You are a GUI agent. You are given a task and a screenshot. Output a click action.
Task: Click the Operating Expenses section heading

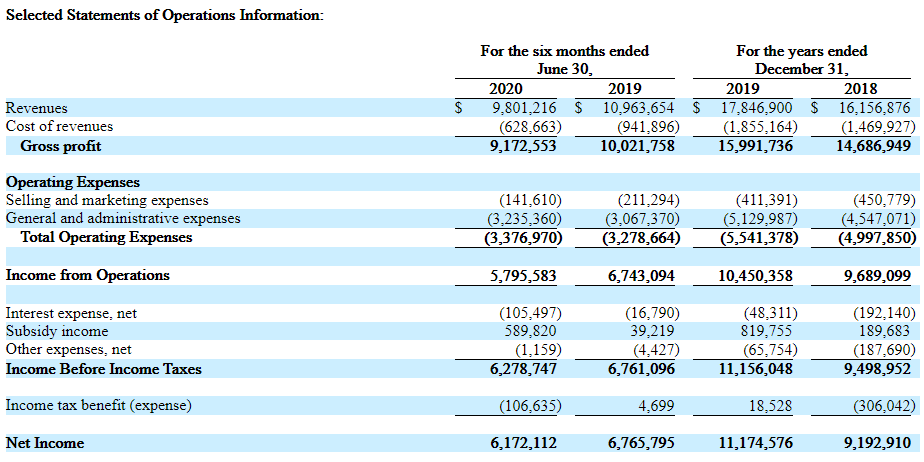[x=73, y=182]
